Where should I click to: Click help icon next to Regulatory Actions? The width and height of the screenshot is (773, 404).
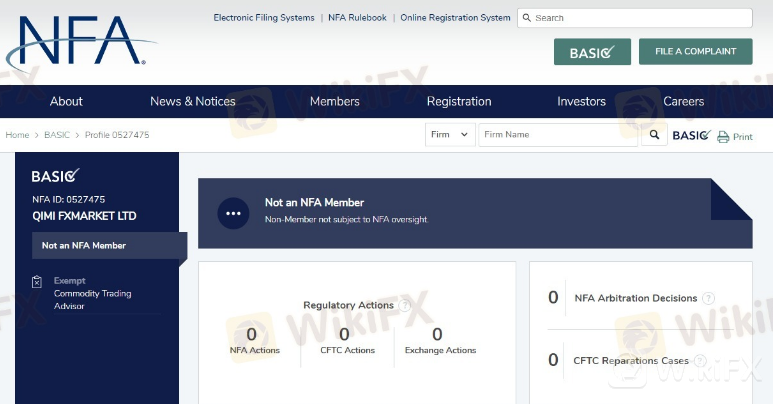point(404,305)
